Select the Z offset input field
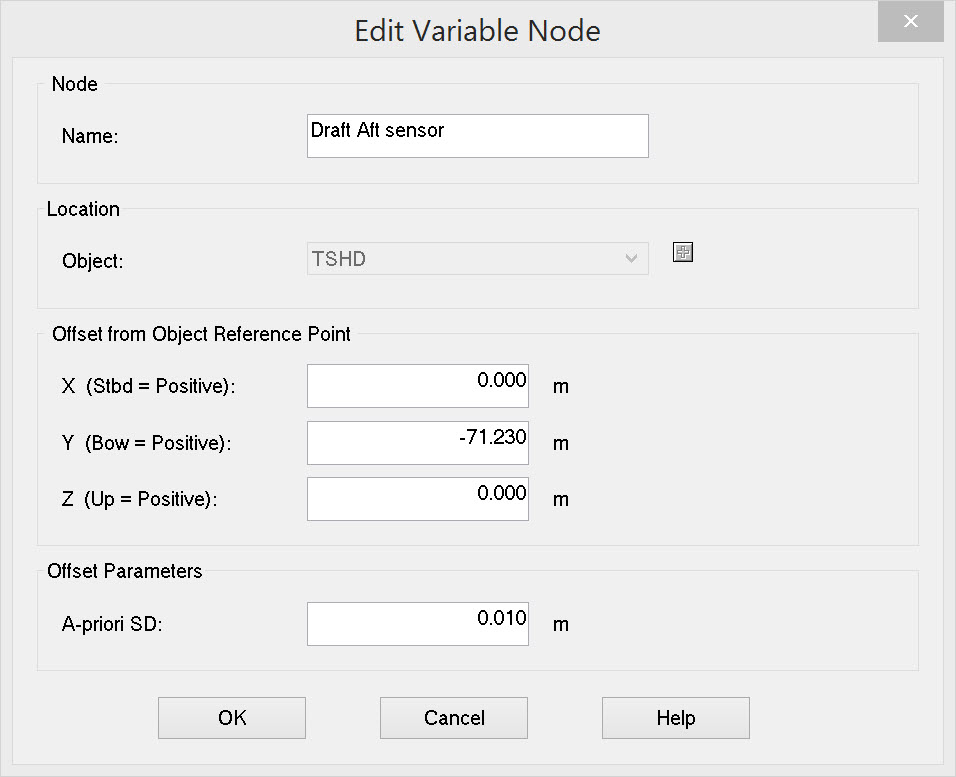956x777 pixels. pyautogui.click(x=417, y=499)
